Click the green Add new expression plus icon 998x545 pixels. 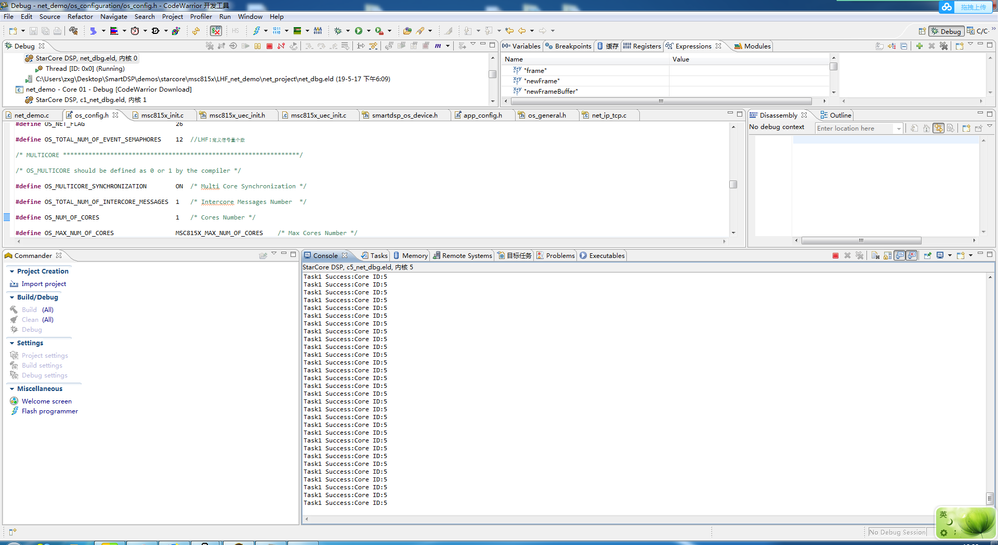919,46
